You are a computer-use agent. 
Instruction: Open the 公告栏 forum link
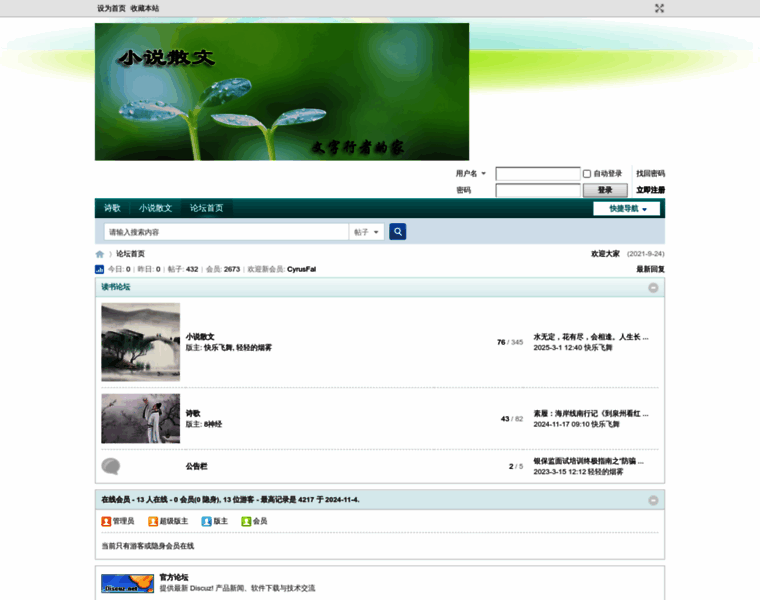coord(196,466)
